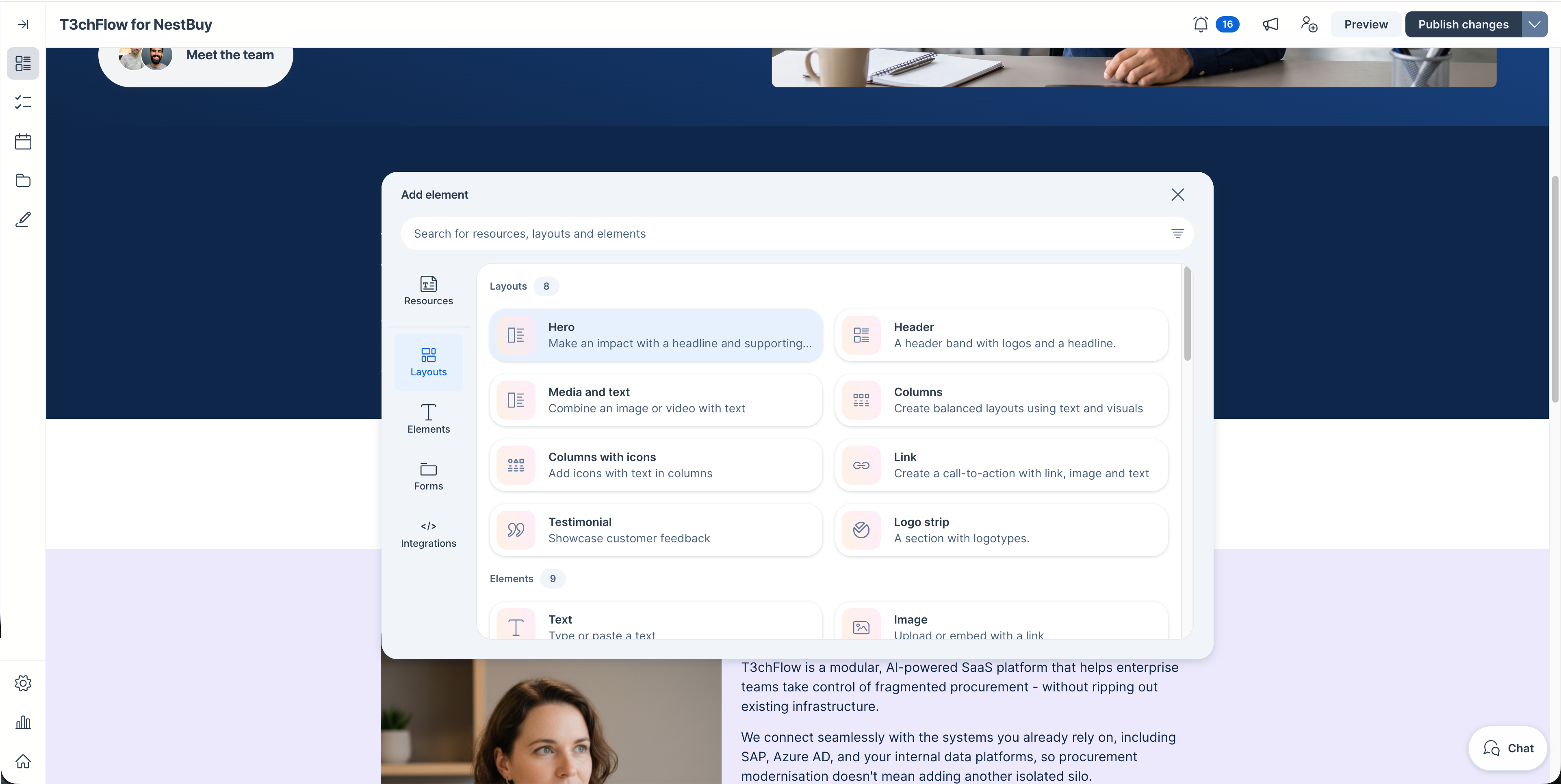Click Preview button
This screenshot has width=1561, height=784.
(x=1365, y=24)
